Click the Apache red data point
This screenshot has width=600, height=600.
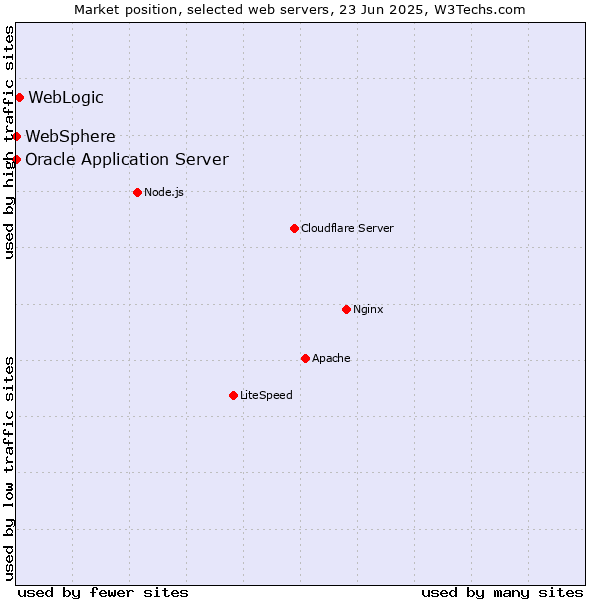pos(305,359)
